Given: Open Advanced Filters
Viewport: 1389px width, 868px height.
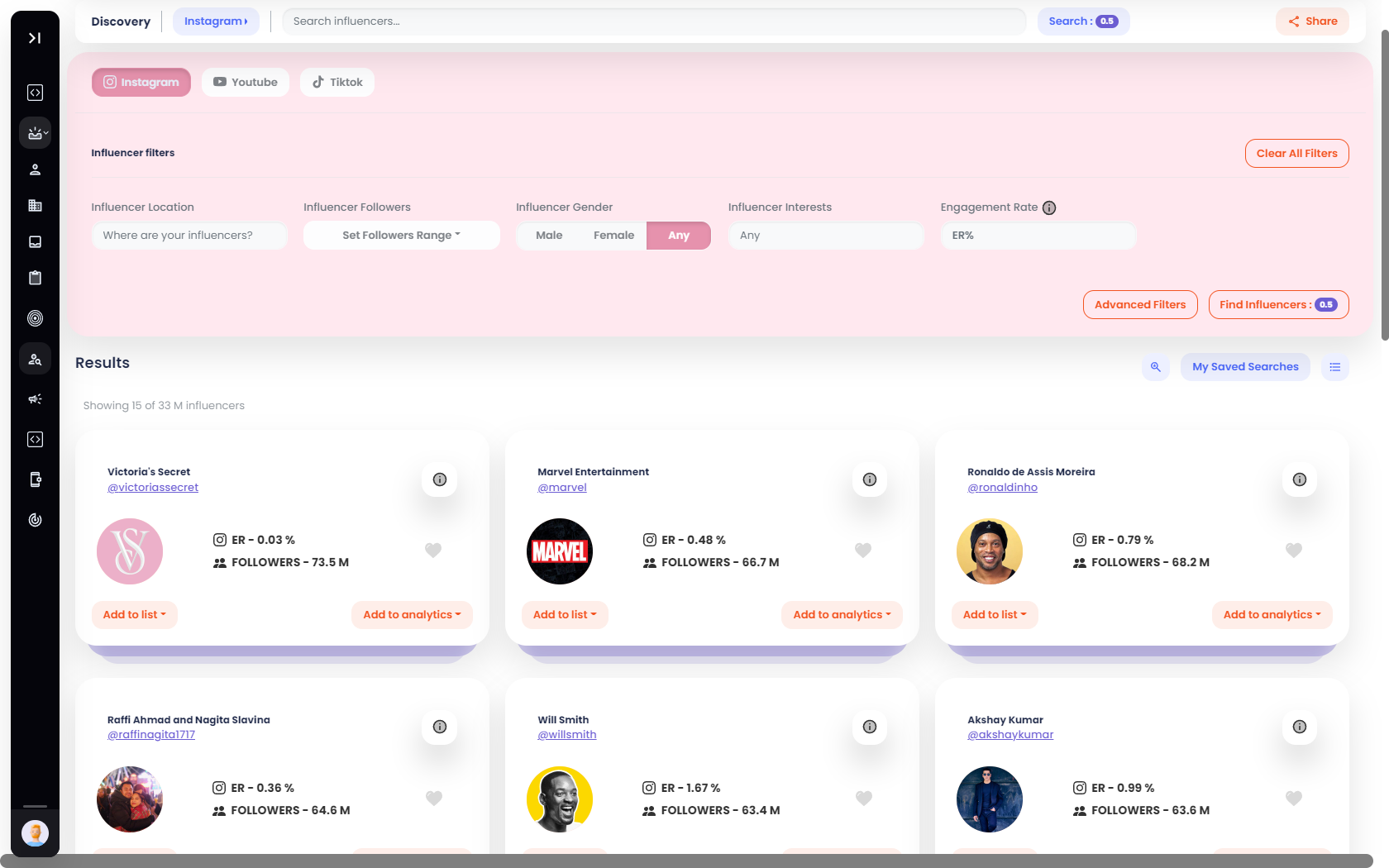Looking at the screenshot, I should pyautogui.click(x=1140, y=305).
